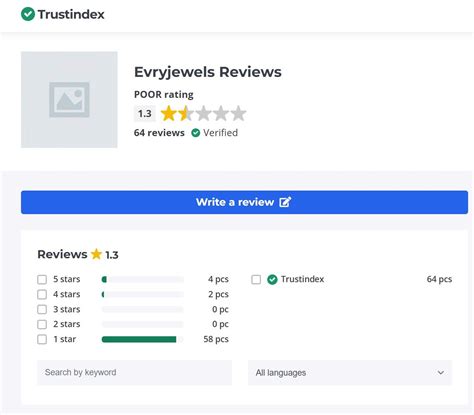Click the Write a review button
The width and height of the screenshot is (474, 415).
point(244,202)
